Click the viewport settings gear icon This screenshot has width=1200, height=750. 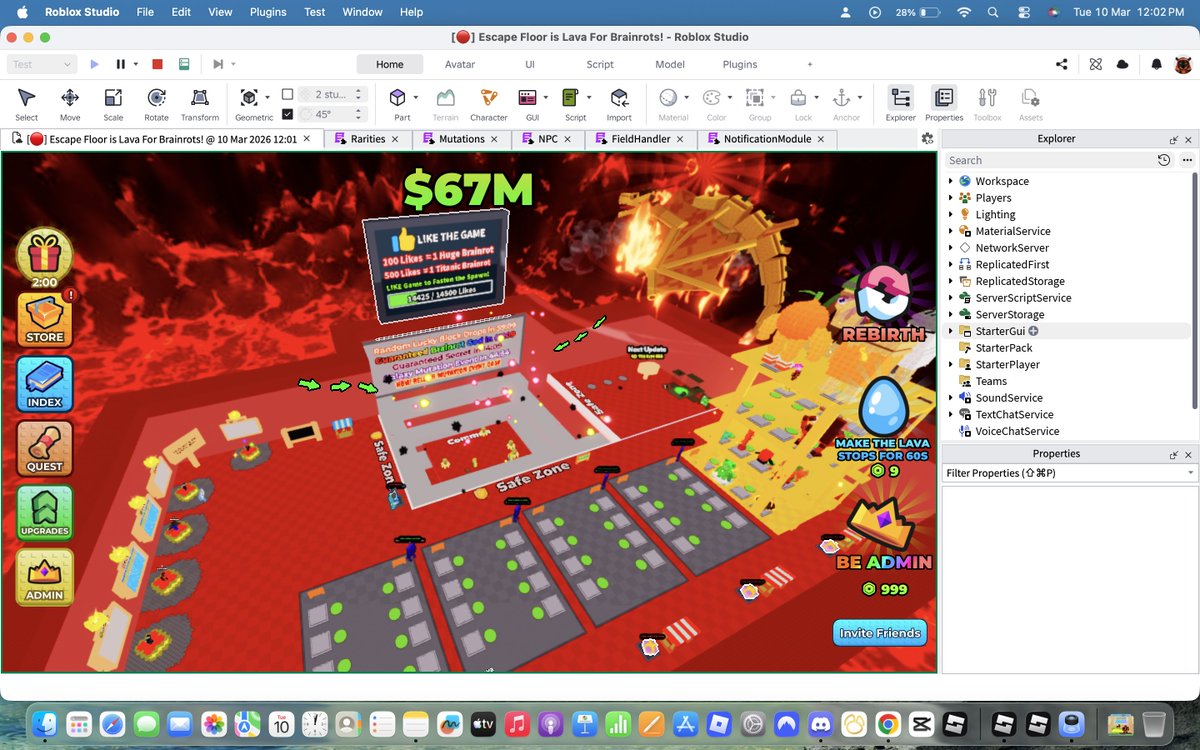pyautogui.click(x=928, y=139)
